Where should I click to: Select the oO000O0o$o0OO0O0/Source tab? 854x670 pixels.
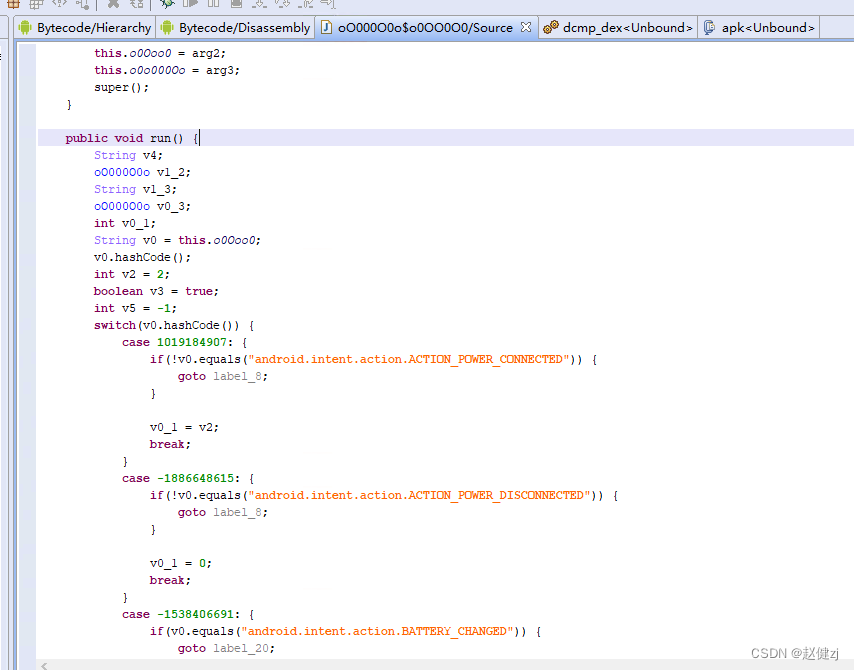426,28
